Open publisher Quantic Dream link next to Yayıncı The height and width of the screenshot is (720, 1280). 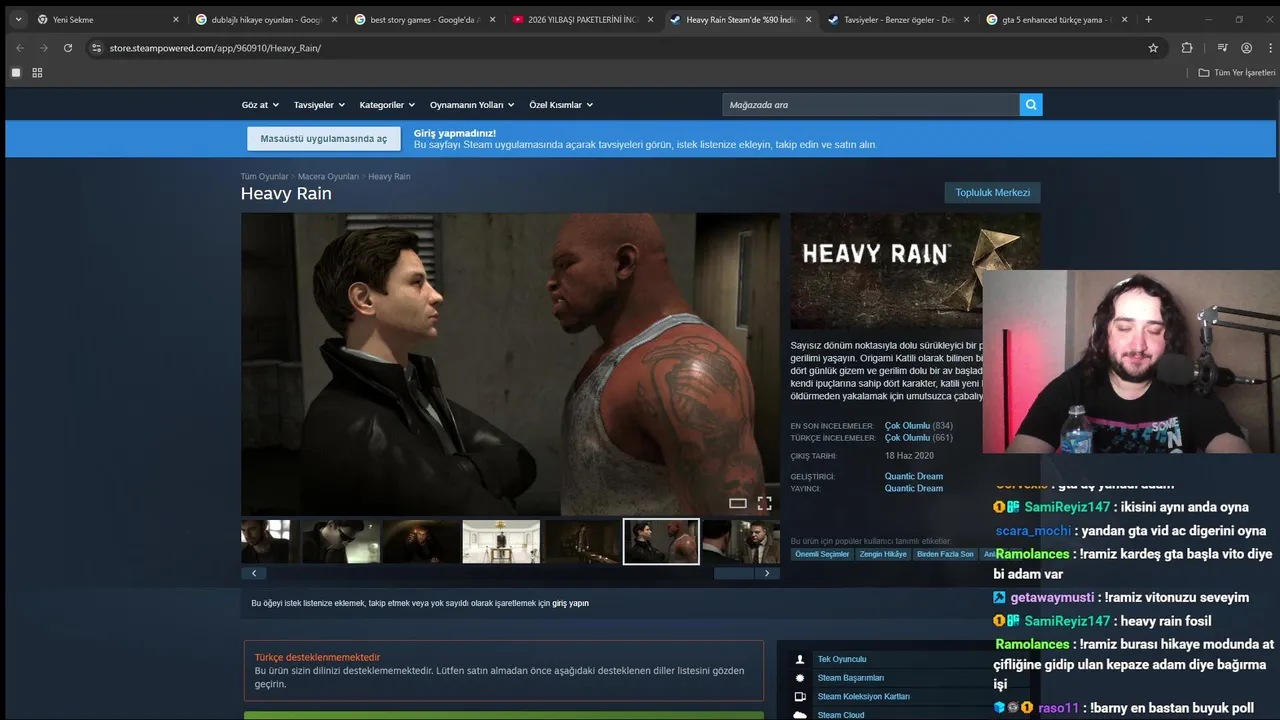coord(913,489)
